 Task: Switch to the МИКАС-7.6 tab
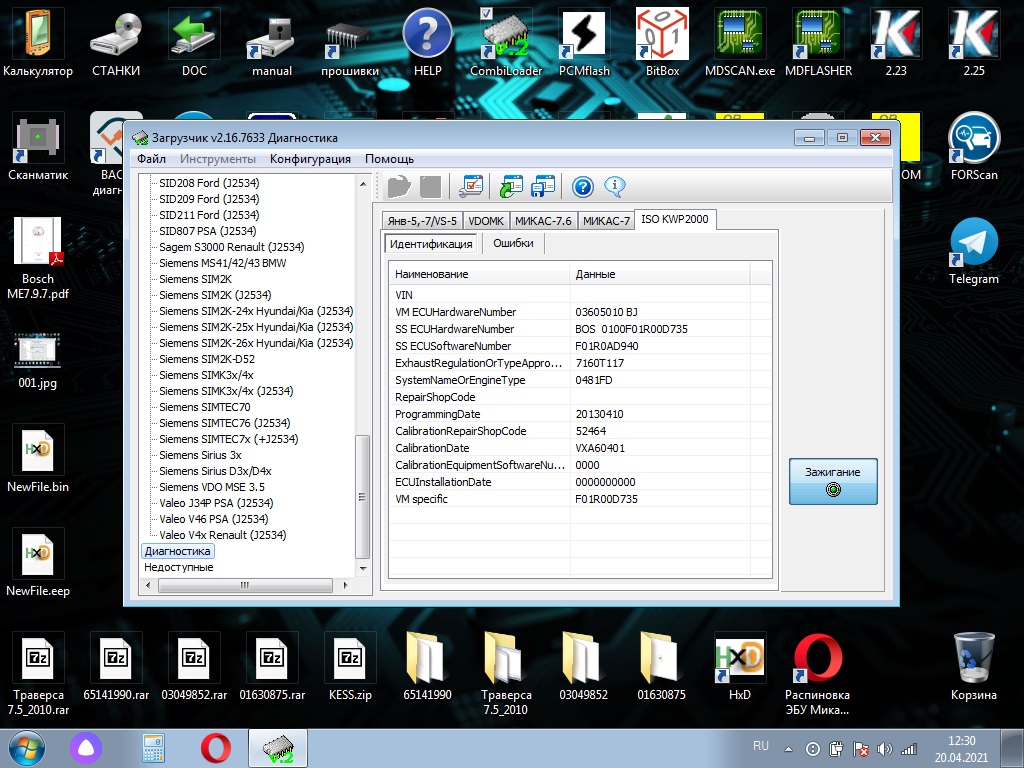(543, 221)
